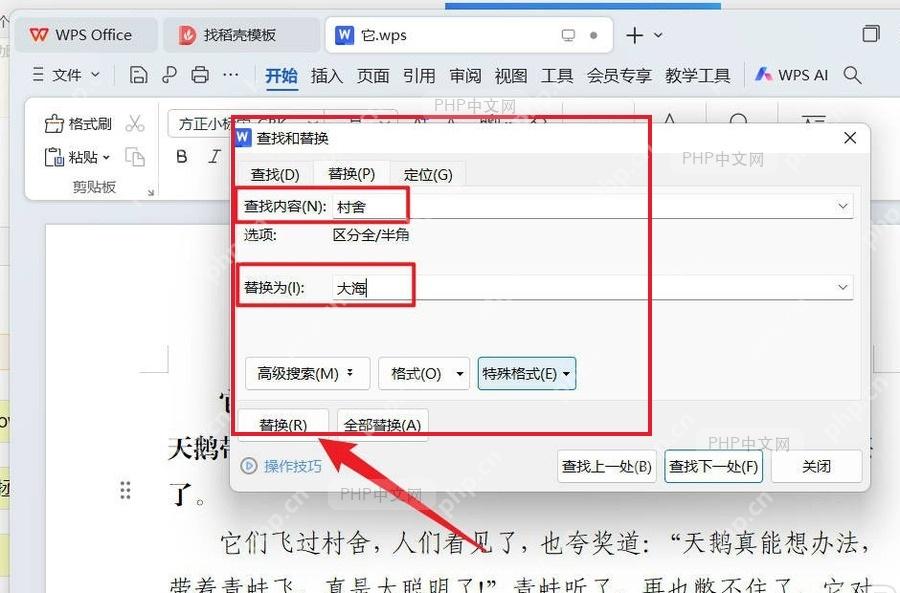Click the 全部替换(A) button
900x593 pixels.
(x=382, y=425)
